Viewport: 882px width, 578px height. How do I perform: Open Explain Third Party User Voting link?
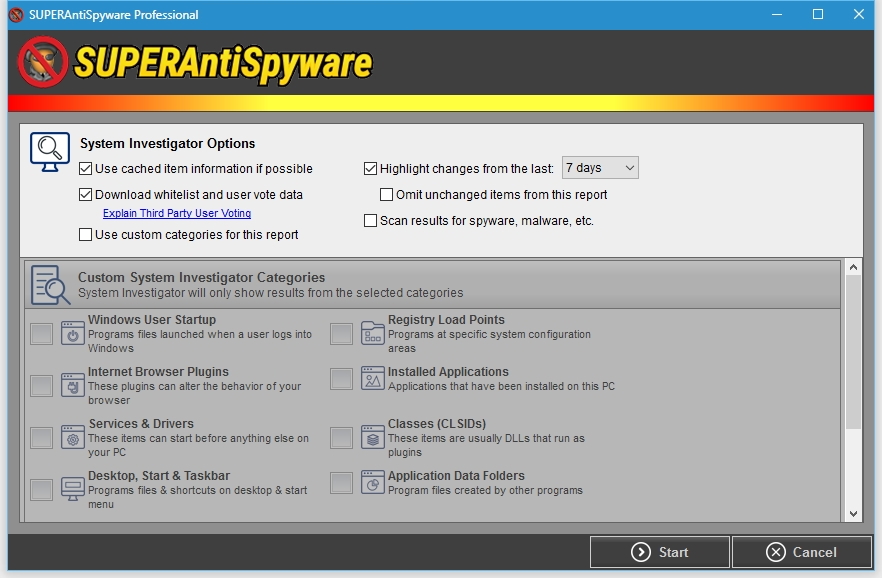[177, 214]
